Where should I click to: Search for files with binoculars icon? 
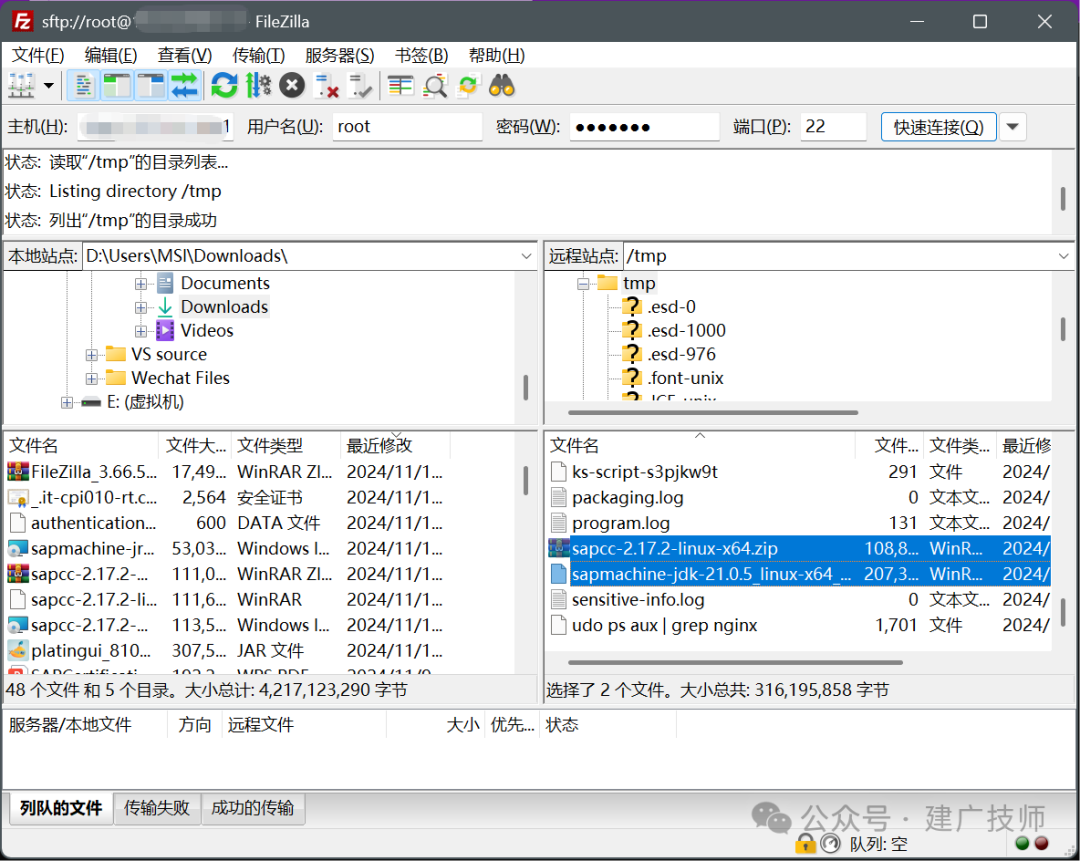501,86
